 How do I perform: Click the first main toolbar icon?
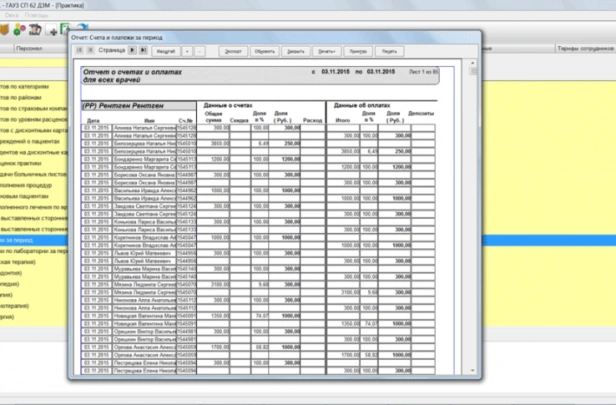6,30
